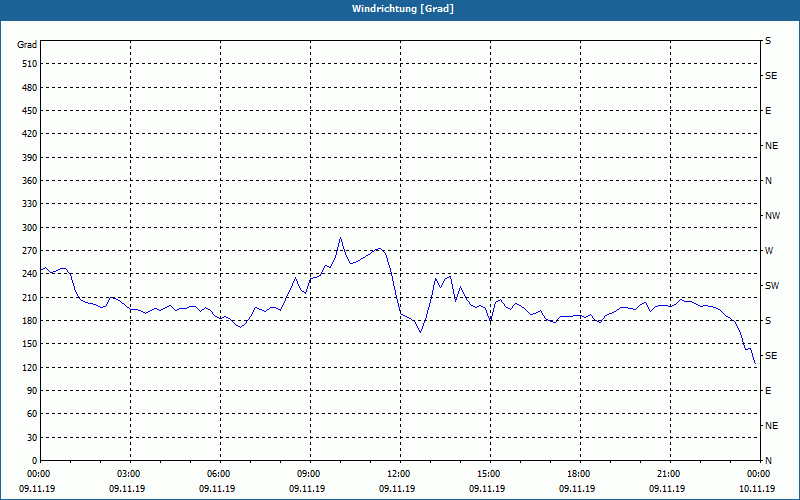Image resolution: width=800 pixels, height=500 pixels.
Task: Click compass label "E" beside the 450 gridline
Action: 768,110
